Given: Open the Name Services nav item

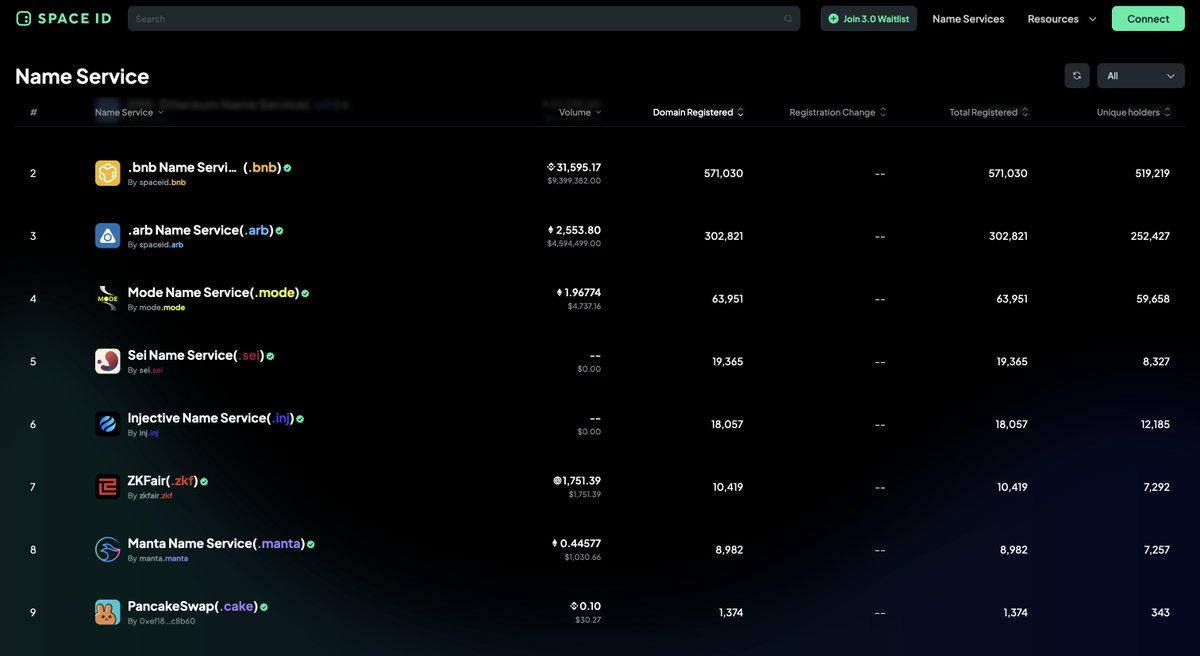Looking at the screenshot, I should point(968,19).
